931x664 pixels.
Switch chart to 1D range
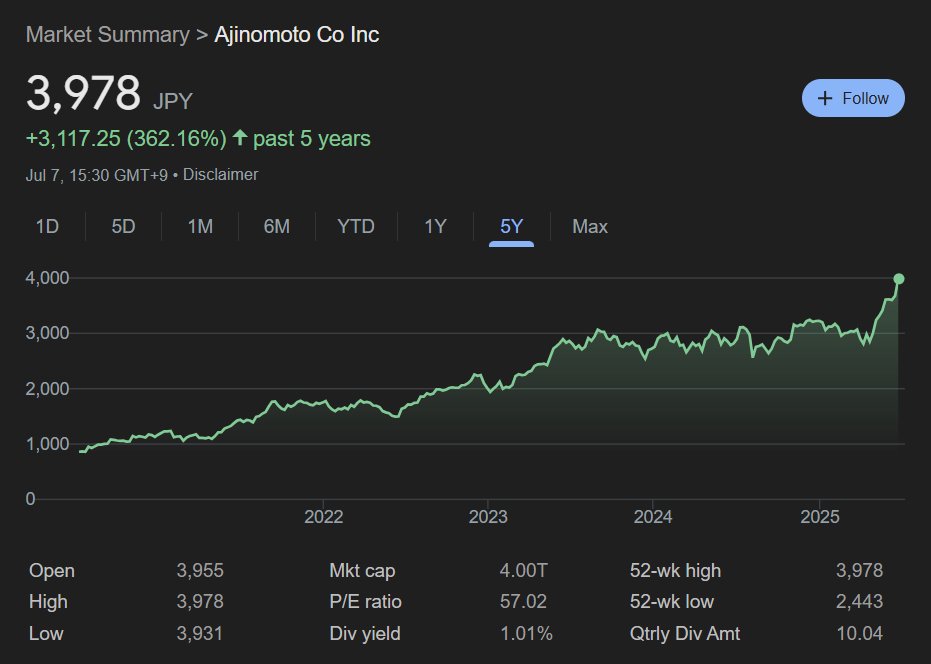click(x=47, y=226)
